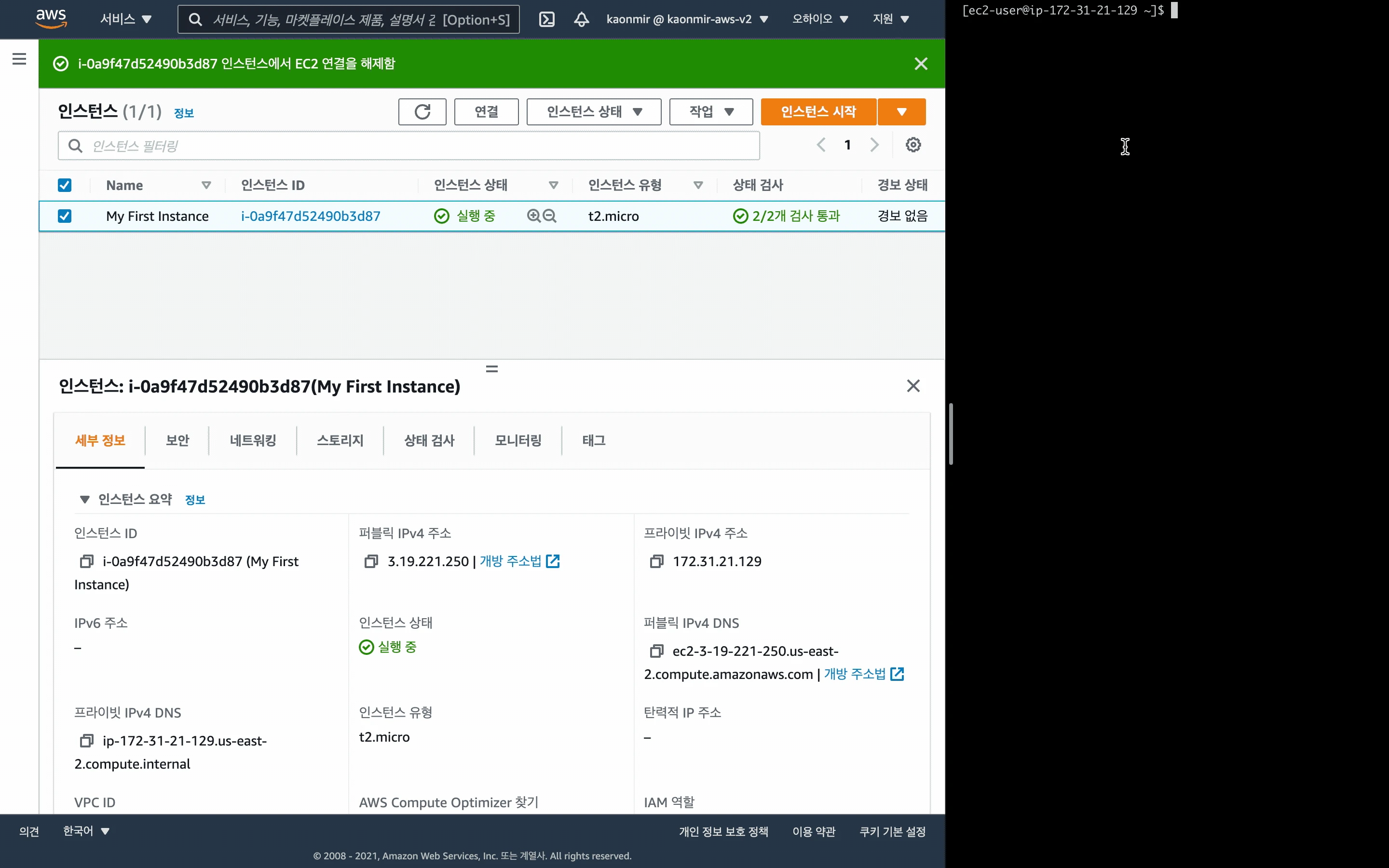This screenshot has width=1389, height=868.
Task: Open the 인스턴스 상태 dropdown button
Action: pos(594,111)
